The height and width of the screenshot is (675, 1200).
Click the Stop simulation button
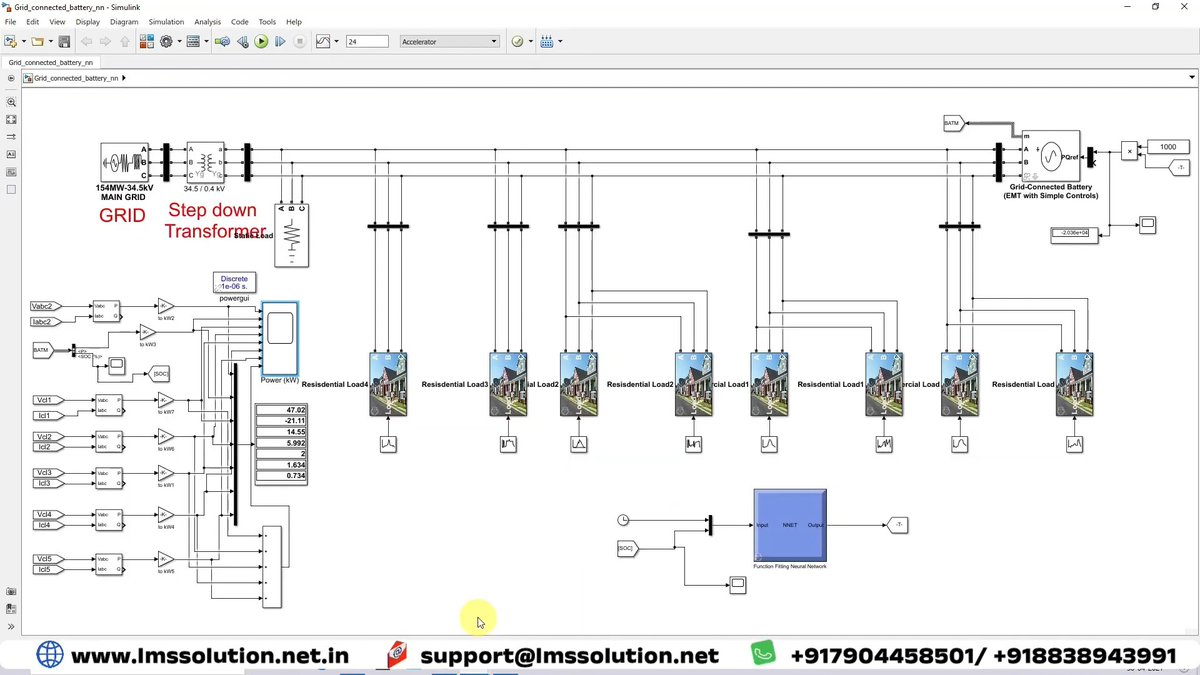pyautogui.click(x=299, y=41)
